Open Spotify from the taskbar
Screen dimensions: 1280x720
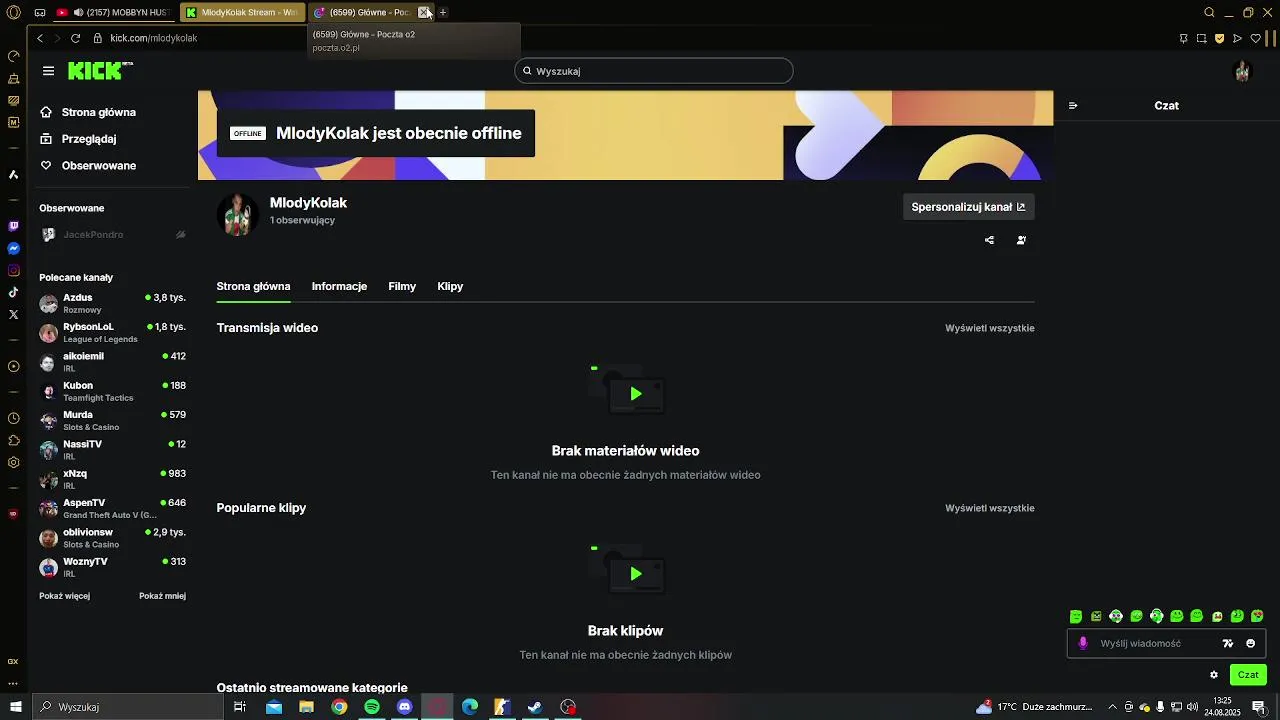[372, 707]
